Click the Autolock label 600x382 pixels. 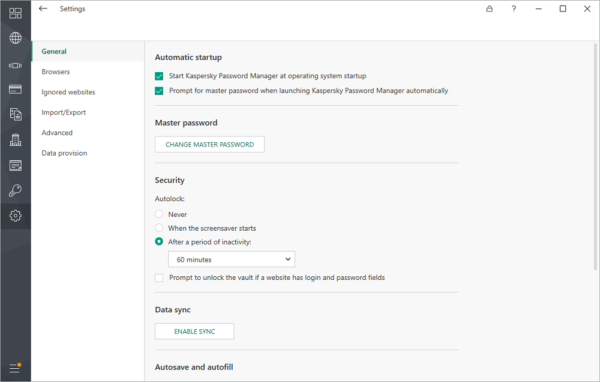tap(170, 199)
